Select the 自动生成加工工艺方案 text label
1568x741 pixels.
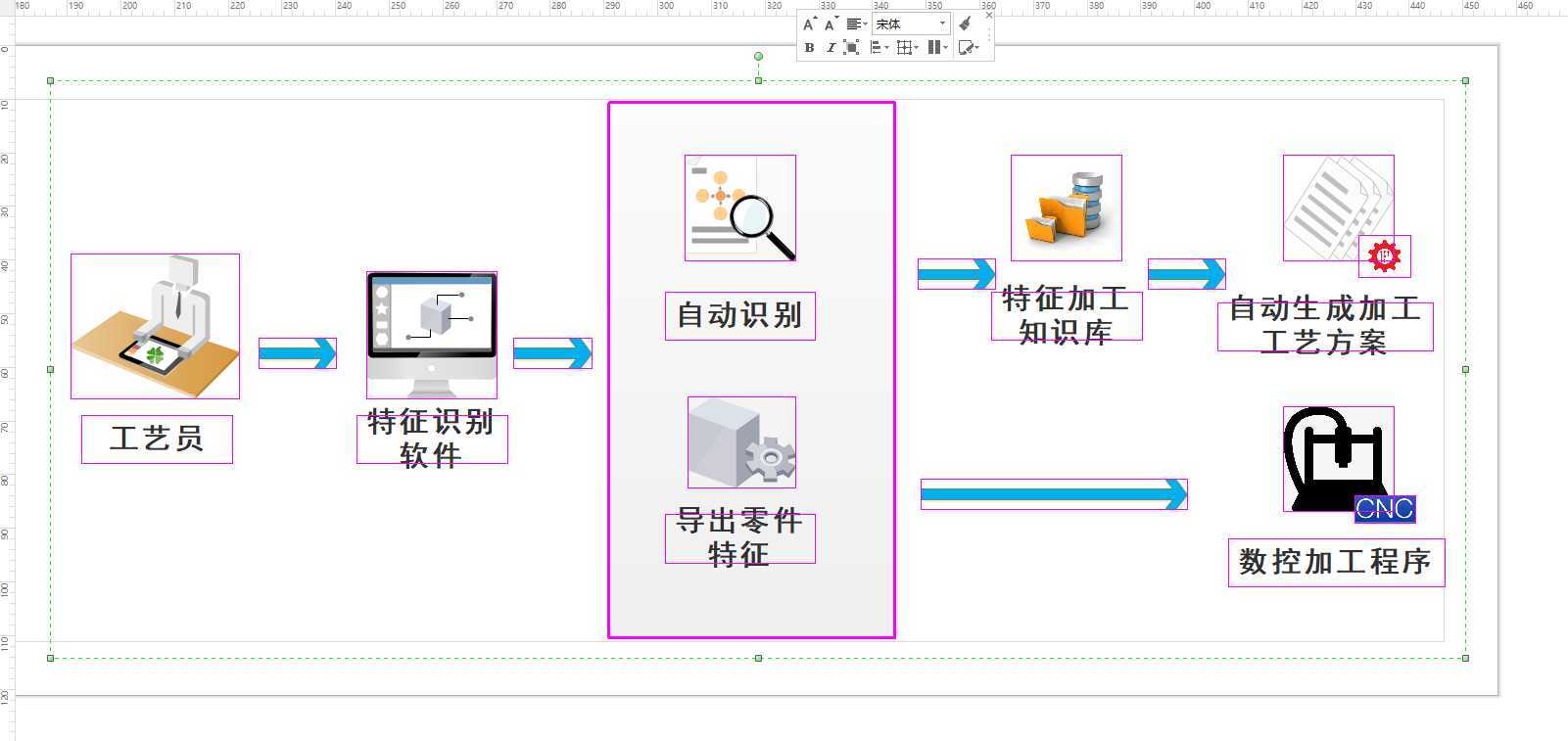pyautogui.click(x=1325, y=325)
